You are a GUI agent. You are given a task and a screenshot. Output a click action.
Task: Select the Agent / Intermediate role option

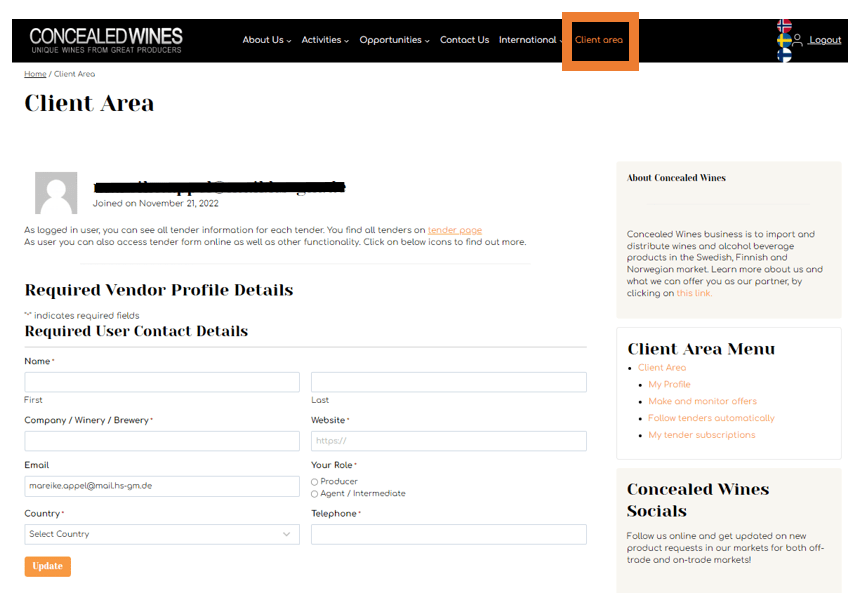pyautogui.click(x=315, y=494)
